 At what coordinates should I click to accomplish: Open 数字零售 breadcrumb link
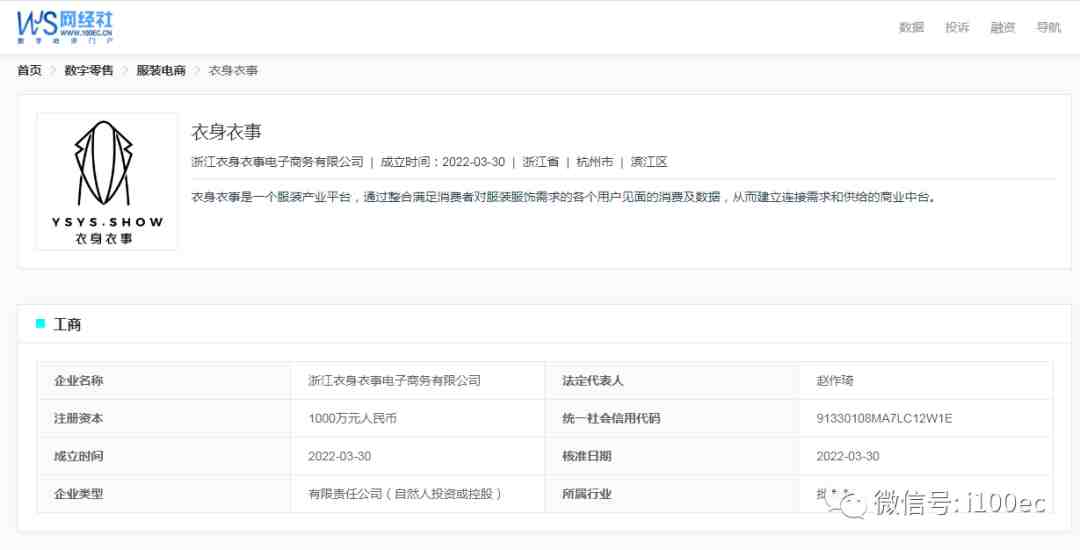point(89,70)
